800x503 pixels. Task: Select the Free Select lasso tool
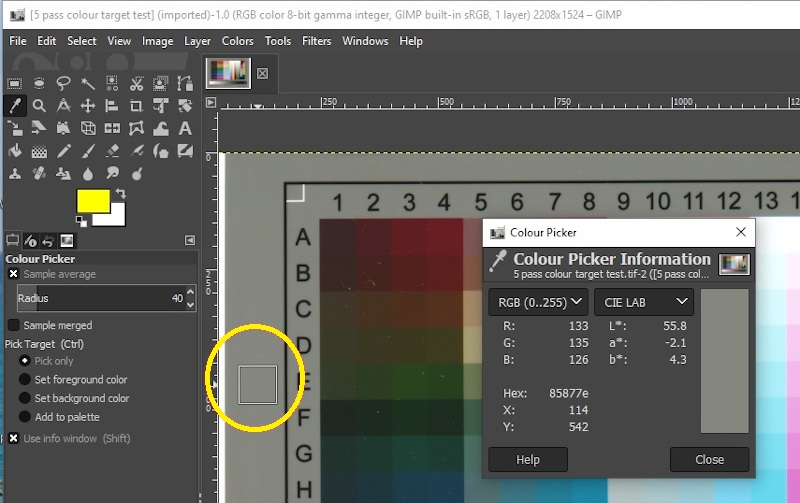pos(64,83)
